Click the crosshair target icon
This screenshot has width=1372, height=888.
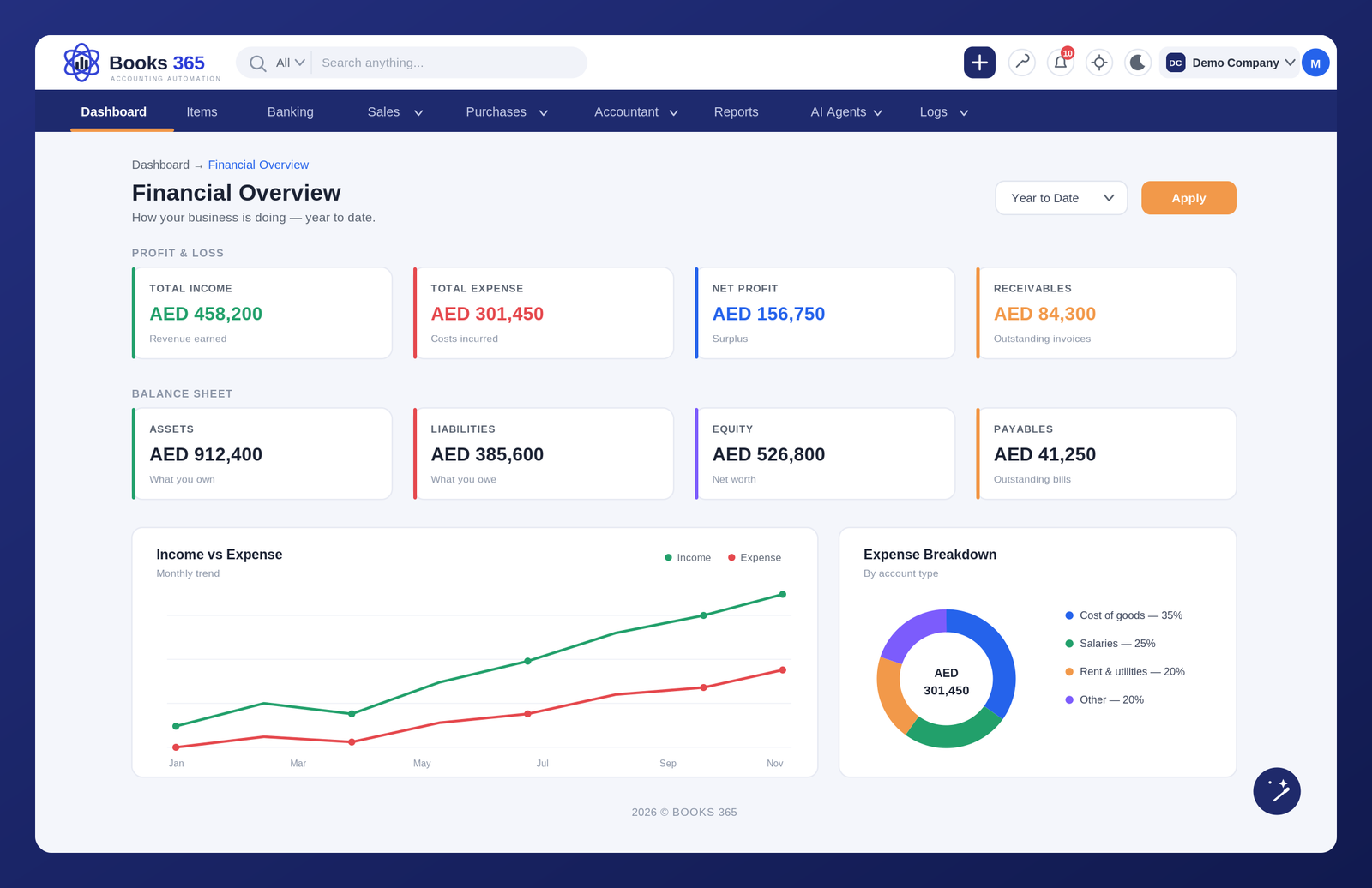pyautogui.click(x=1099, y=63)
